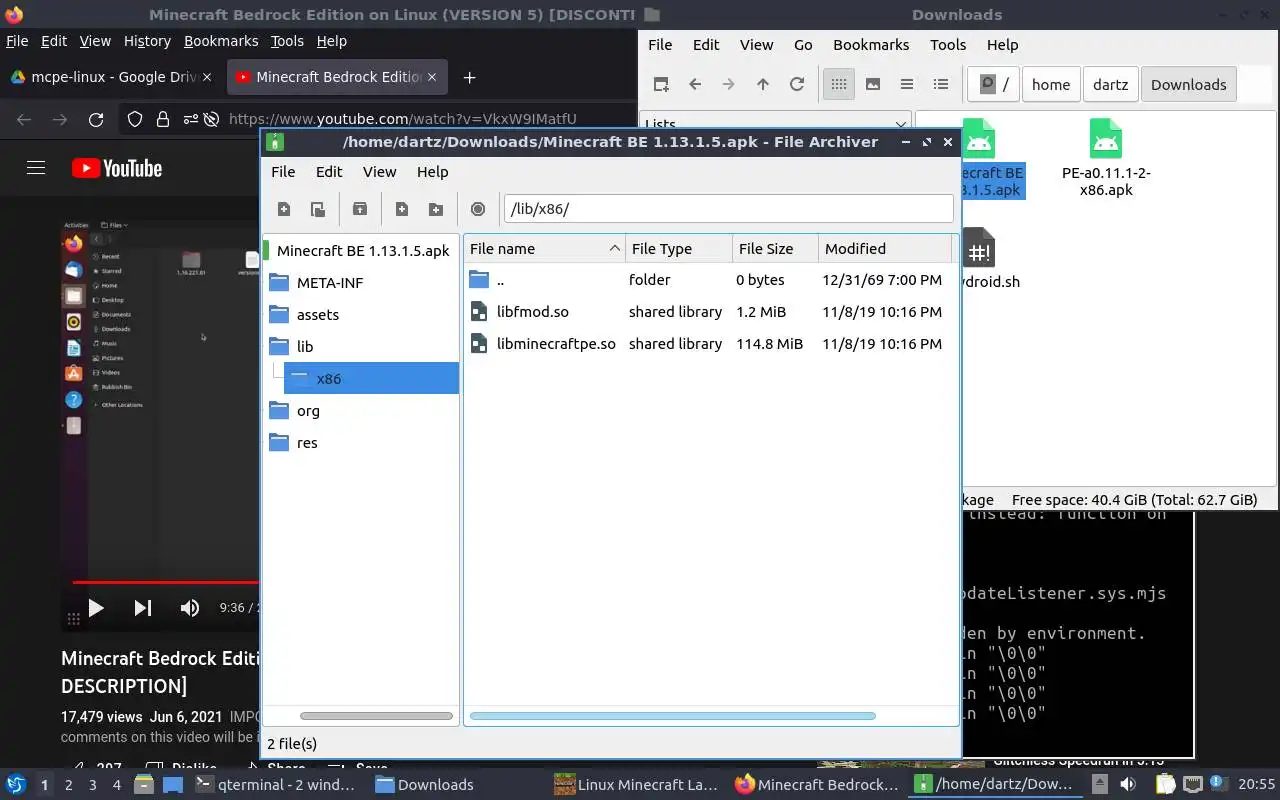Viewport: 1280px width, 800px height.
Task: Click Add folder icon in File Archiver toolbar
Action: tap(436, 209)
